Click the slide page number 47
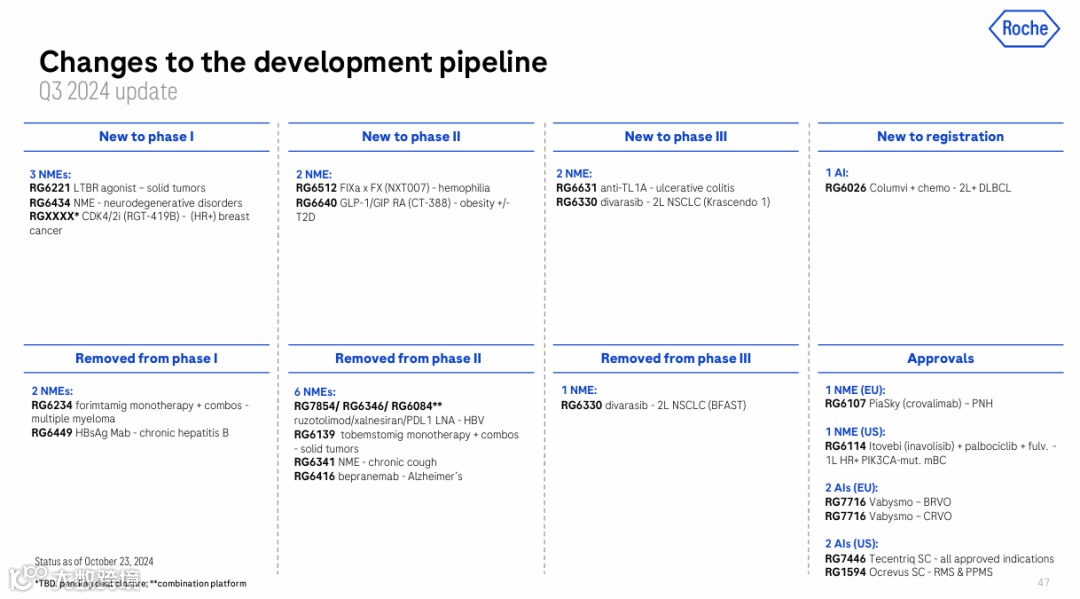Viewport: 1080px width, 599px height. click(1043, 582)
